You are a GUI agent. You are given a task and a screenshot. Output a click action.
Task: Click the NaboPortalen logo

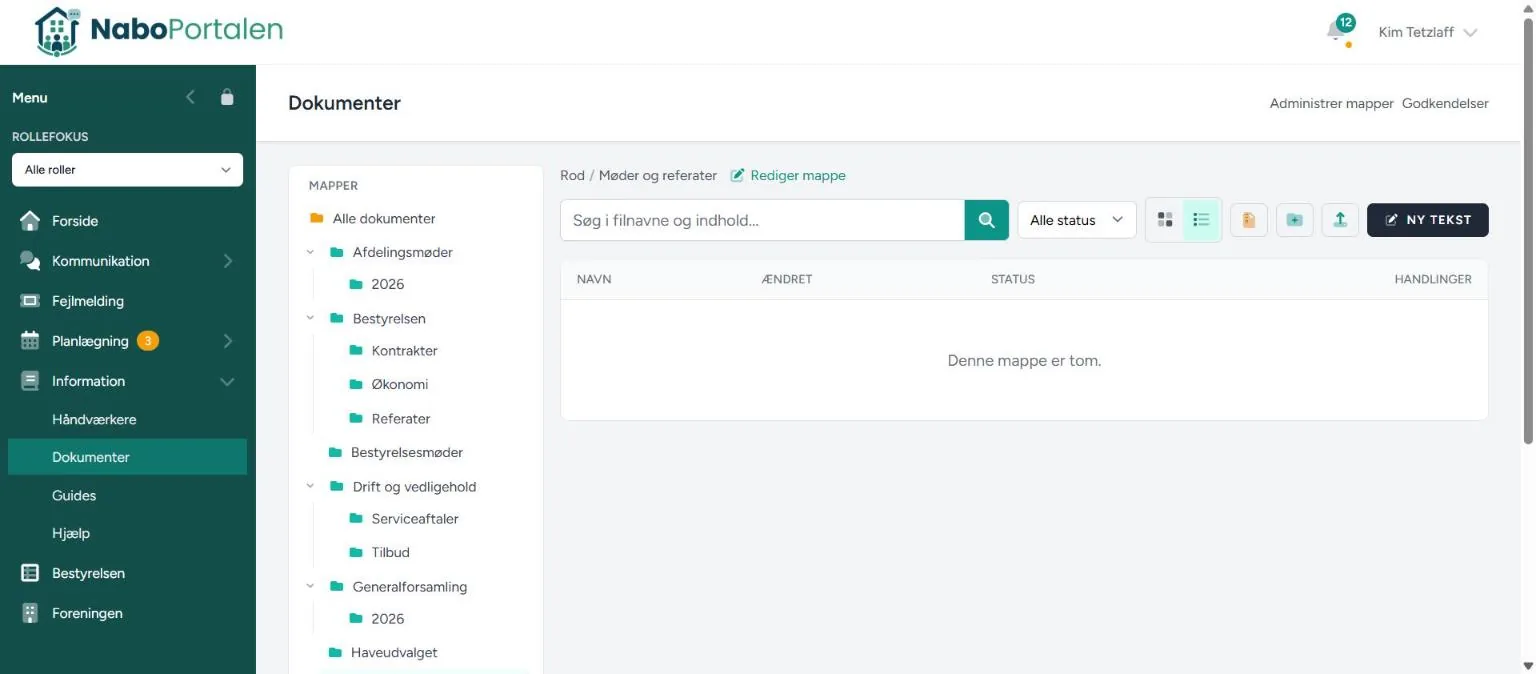point(159,31)
